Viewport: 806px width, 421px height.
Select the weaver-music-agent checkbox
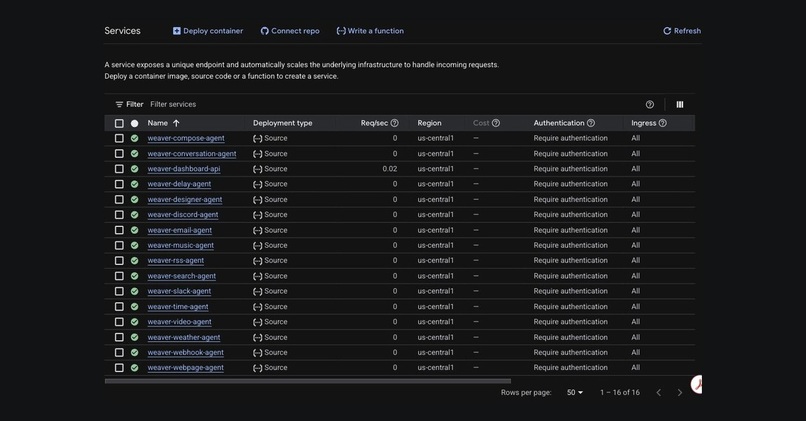coord(119,245)
